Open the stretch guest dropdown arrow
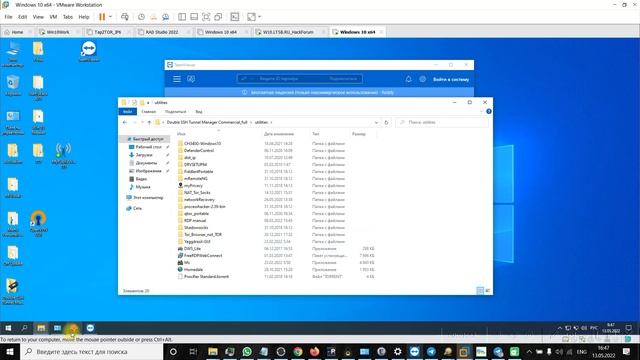The height and width of the screenshot is (360, 640). 260,17
